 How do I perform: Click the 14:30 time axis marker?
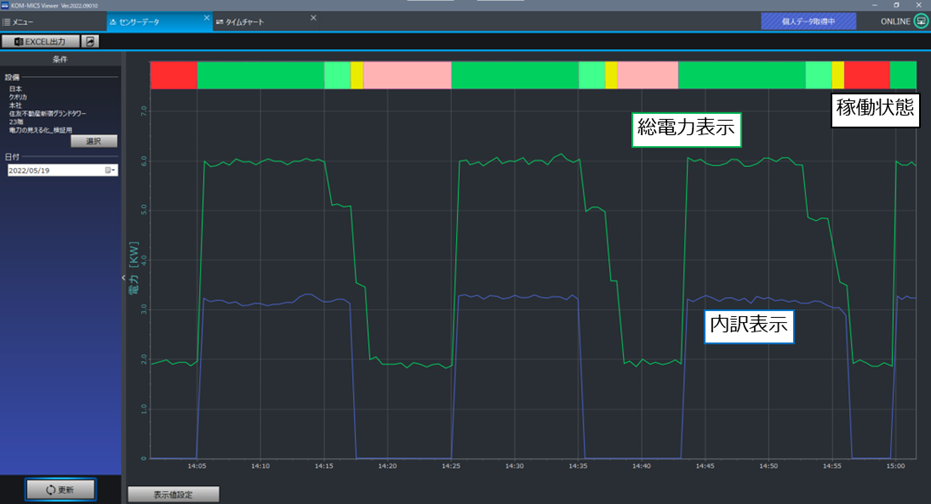[x=514, y=466]
